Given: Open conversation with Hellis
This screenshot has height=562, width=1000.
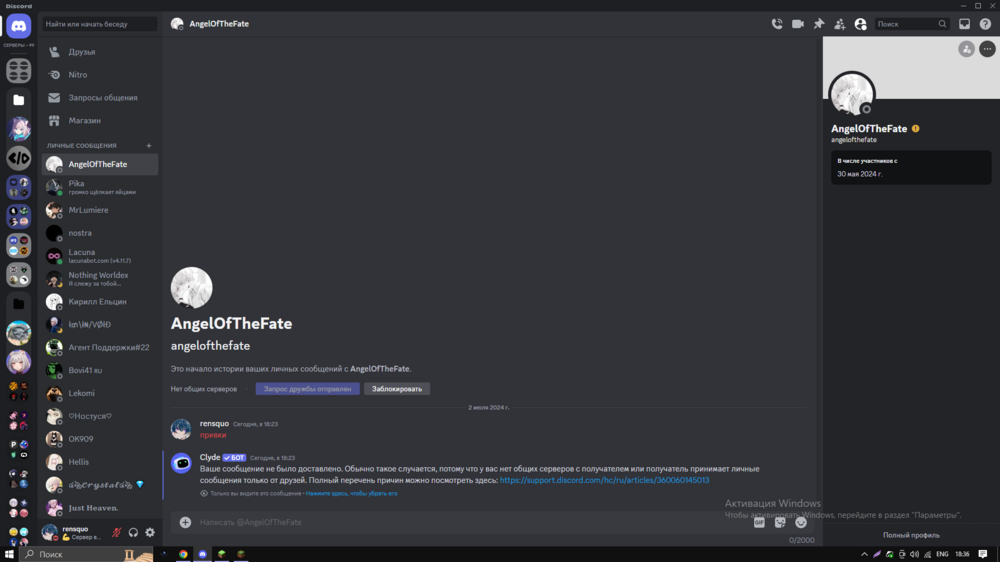Looking at the screenshot, I should click(99, 462).
